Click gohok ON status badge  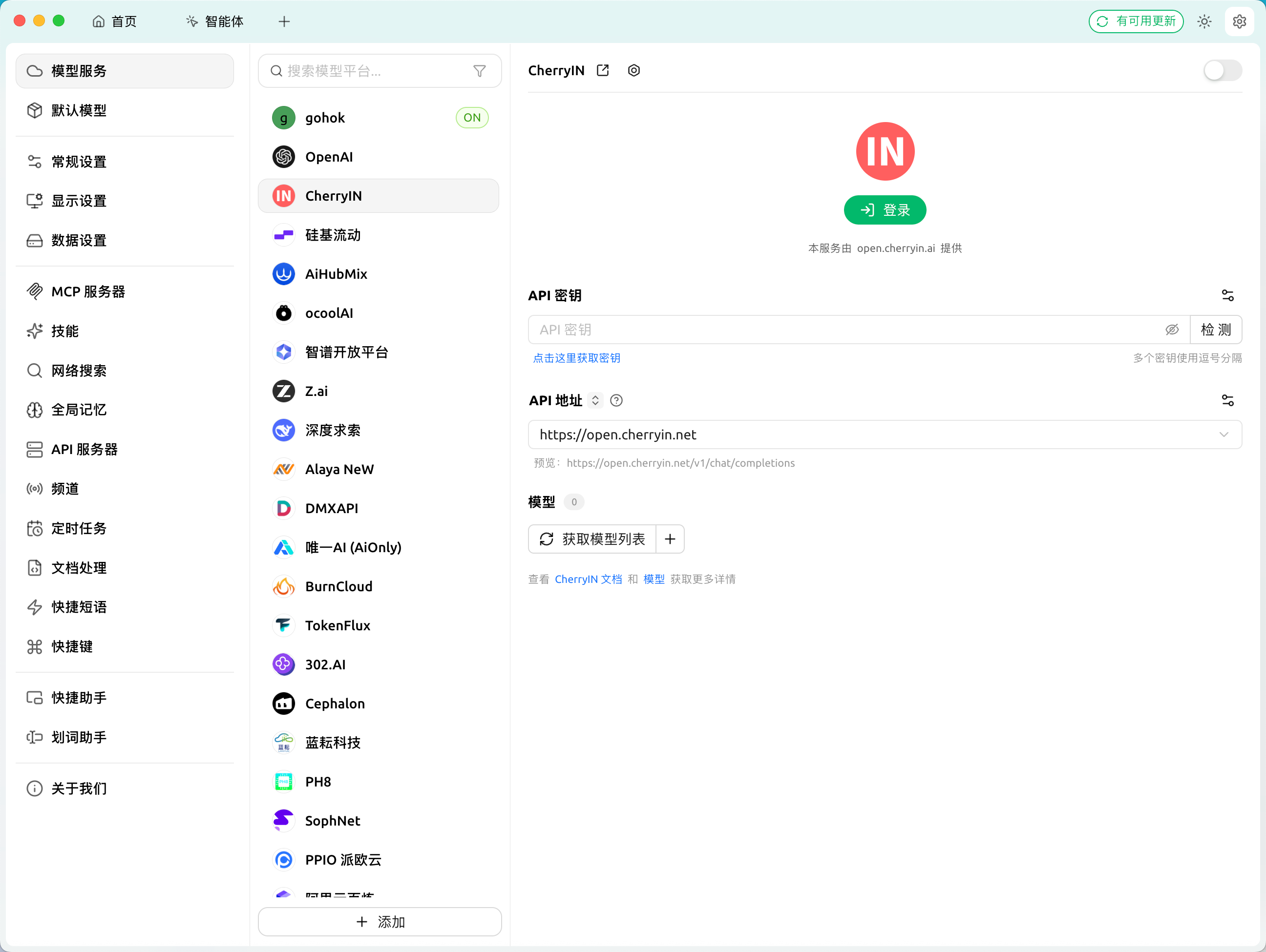tap(472, 118)
